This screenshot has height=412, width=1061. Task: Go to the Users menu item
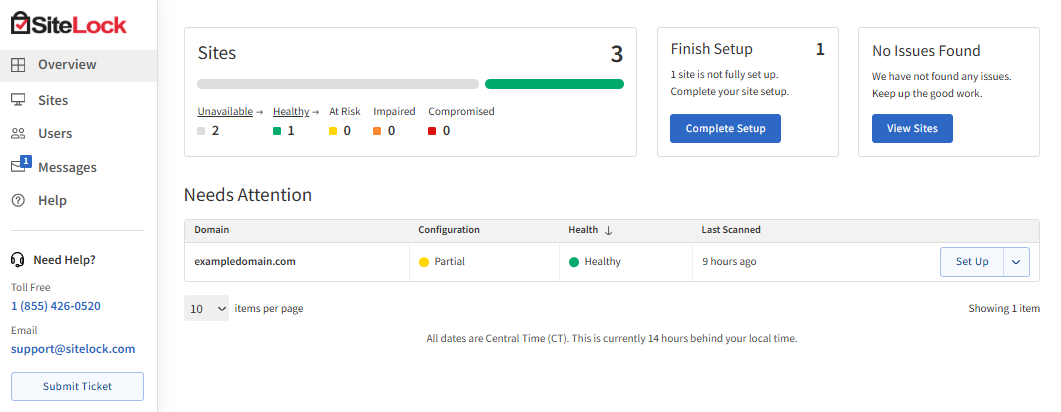55,134
